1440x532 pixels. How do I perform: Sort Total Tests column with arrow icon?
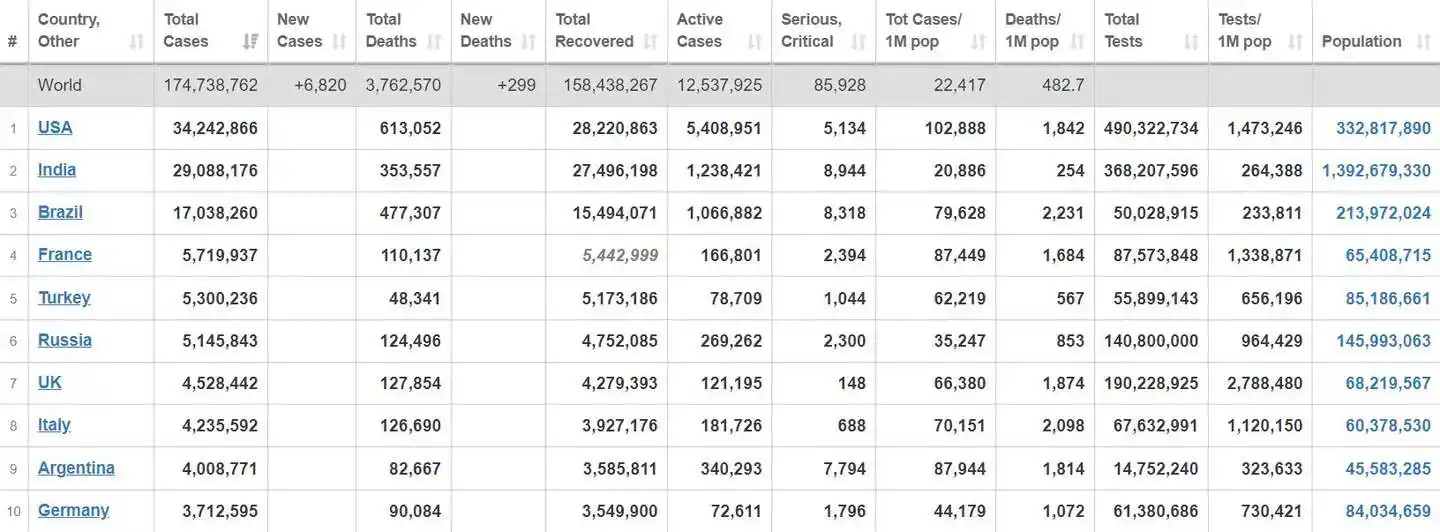1191,42
